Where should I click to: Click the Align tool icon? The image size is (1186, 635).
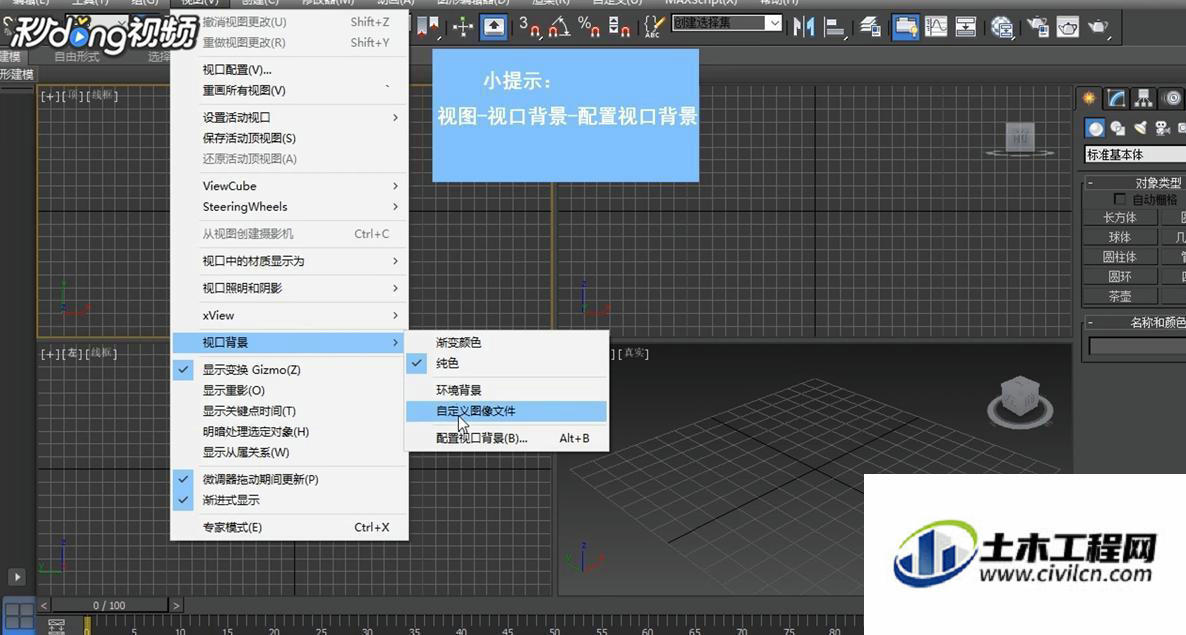click(835, 27)
